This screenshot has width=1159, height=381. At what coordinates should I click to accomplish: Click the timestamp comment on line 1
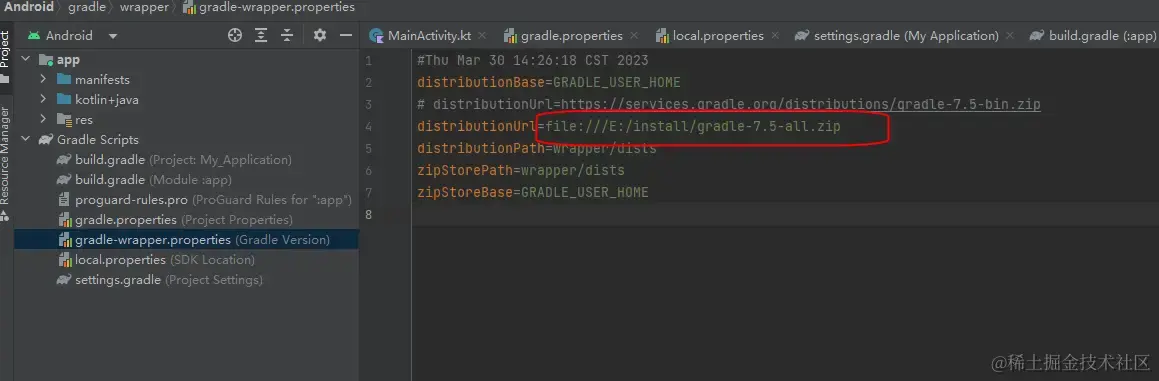point(532,61)
